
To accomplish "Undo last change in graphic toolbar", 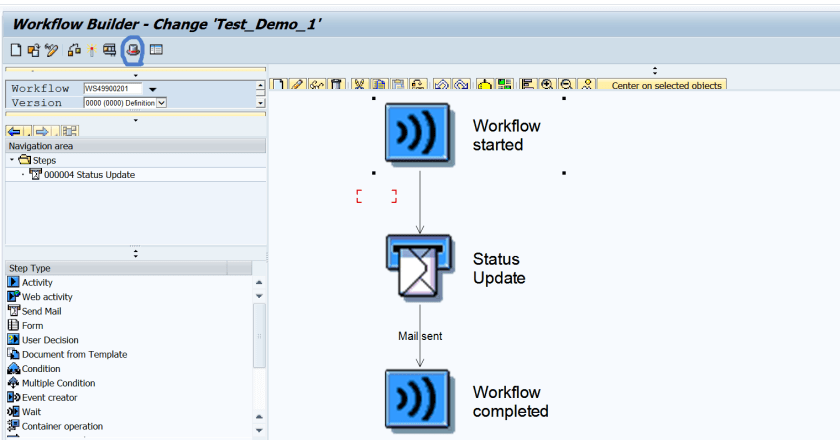I will pyautogui.click(x=441, y=85).
